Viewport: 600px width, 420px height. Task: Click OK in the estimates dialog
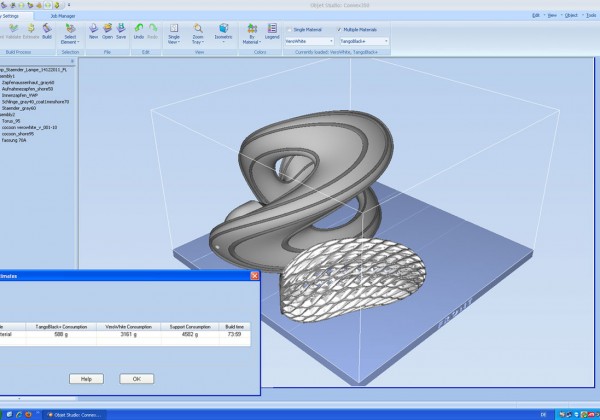pos(137,379)
